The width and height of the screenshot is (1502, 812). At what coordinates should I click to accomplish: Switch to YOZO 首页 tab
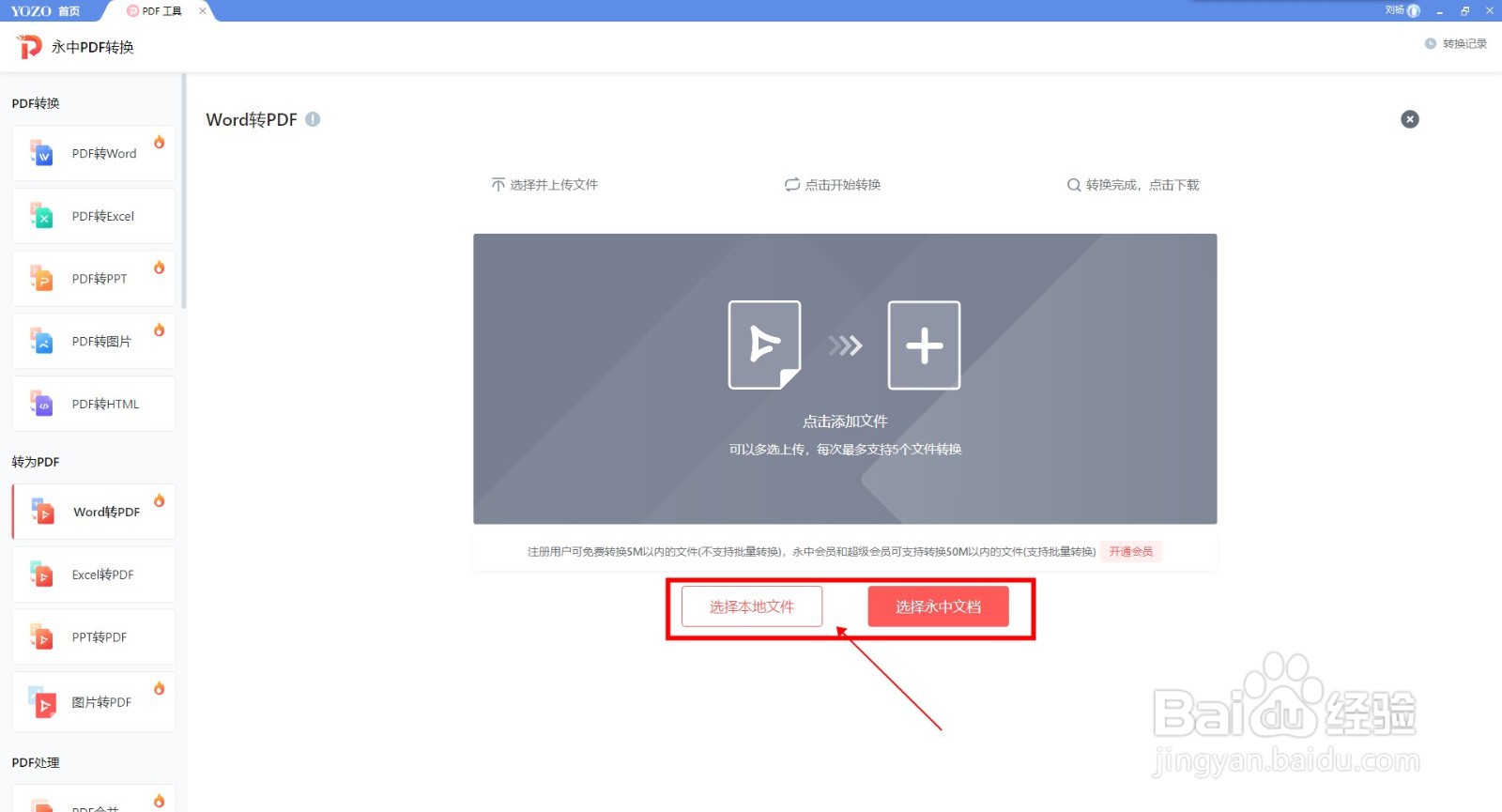(46, 11)
